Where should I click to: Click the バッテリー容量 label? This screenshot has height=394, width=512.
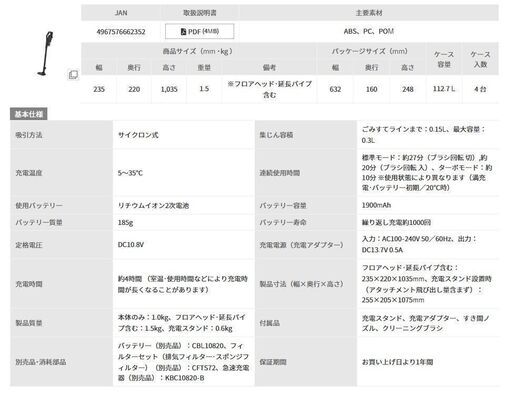pos(283,205)
